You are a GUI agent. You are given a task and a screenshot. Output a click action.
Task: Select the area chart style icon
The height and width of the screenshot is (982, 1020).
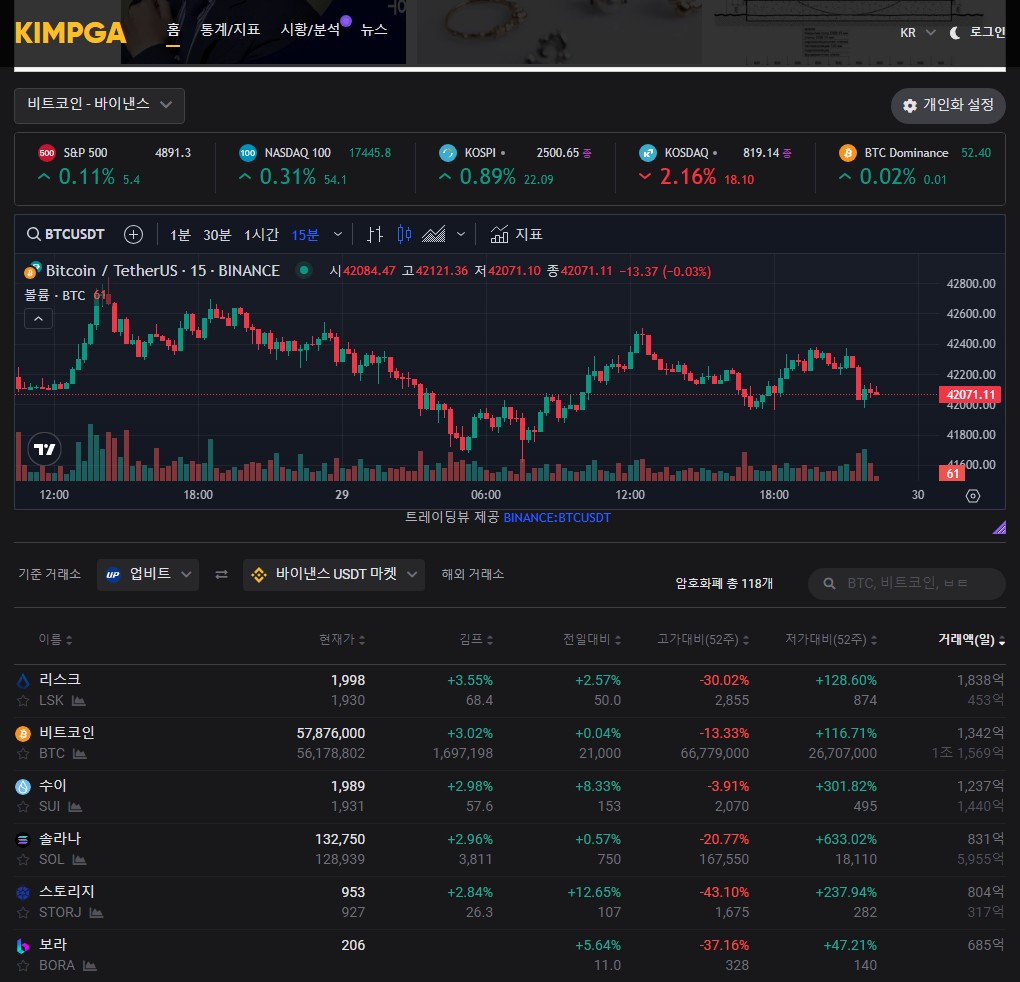pyautogui.click(x=434, y=234)
